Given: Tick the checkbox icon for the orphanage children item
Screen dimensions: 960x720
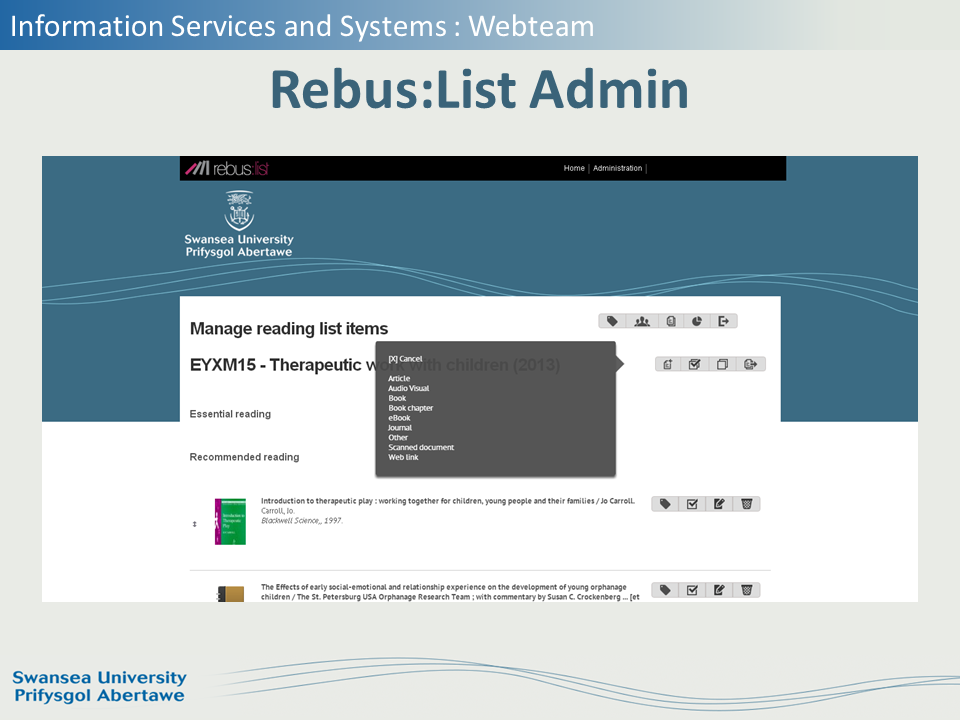Looking at the screenshot, I should point(692,590).
